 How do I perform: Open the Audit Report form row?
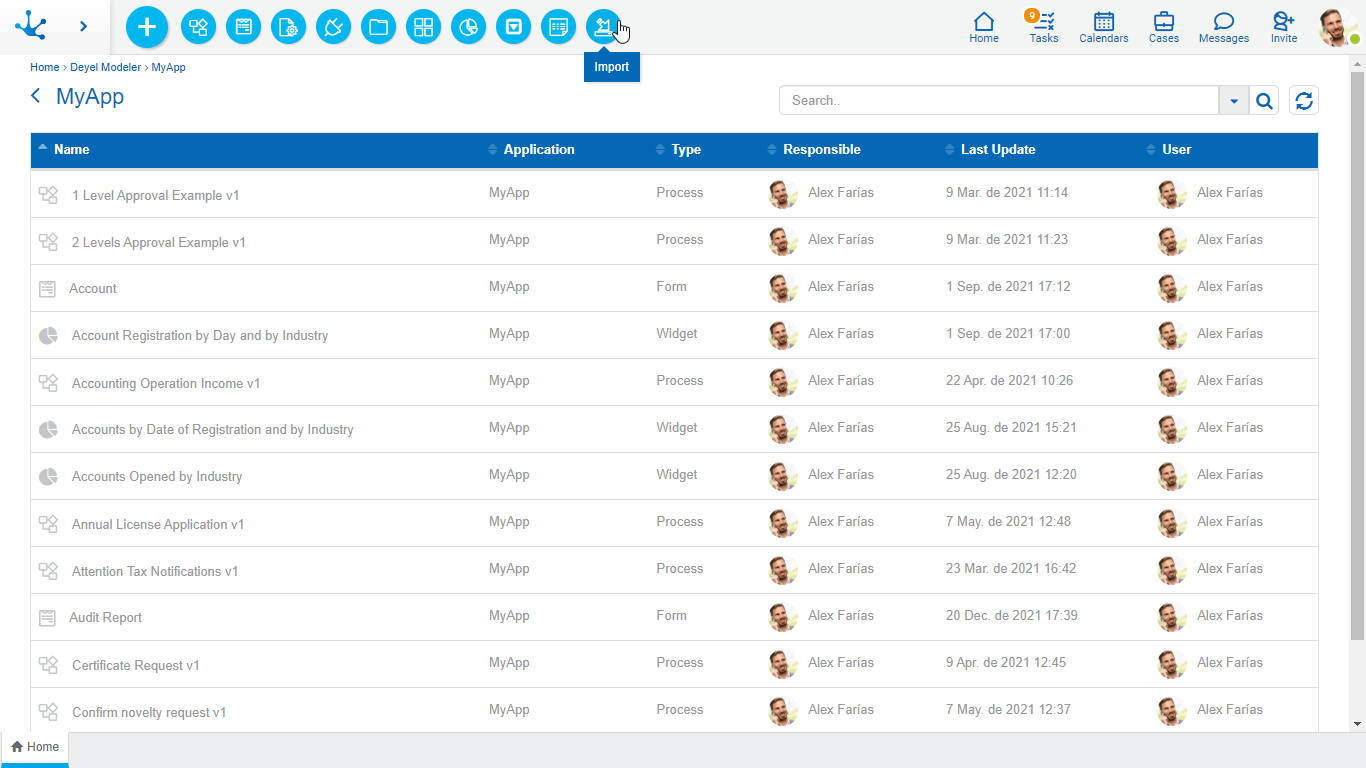coord(106,618)
